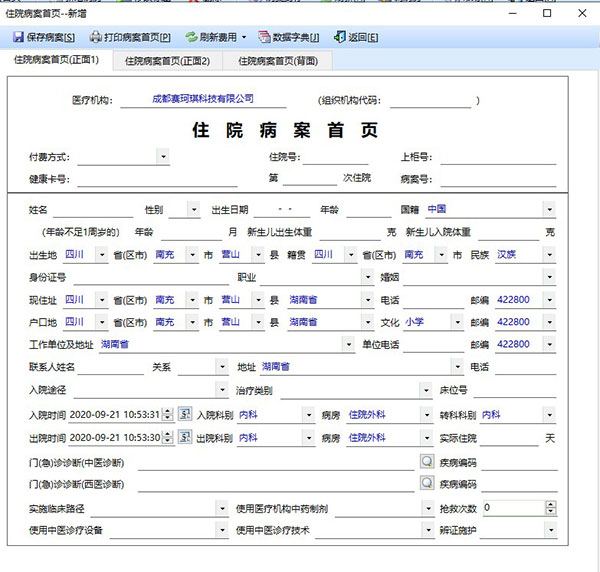Click search icon for 西医诊断 diagnosis
Image resolution: width=600 pixels, height=572 pixels.
coord(426,483)
